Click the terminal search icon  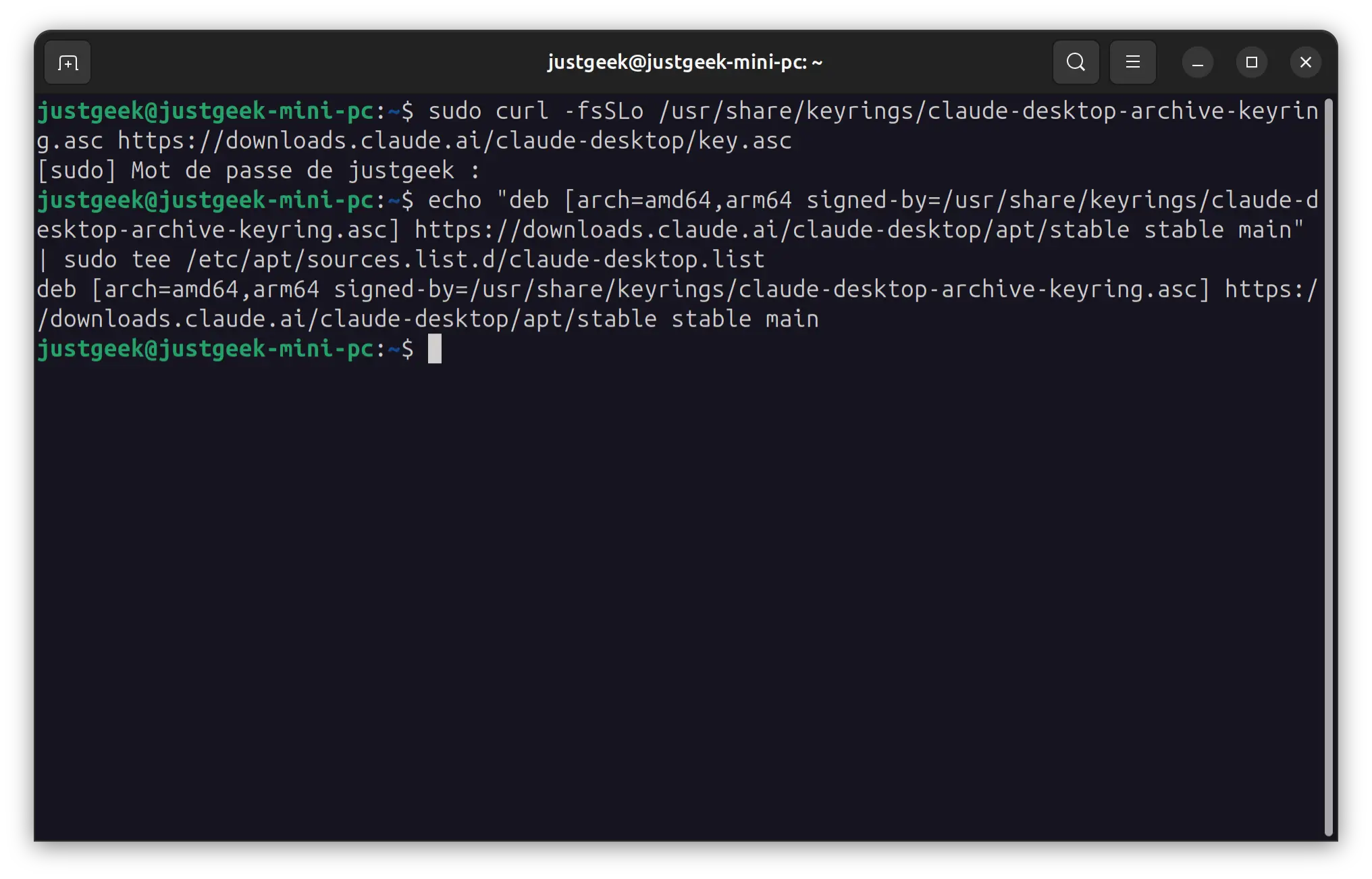[1076, 63]
